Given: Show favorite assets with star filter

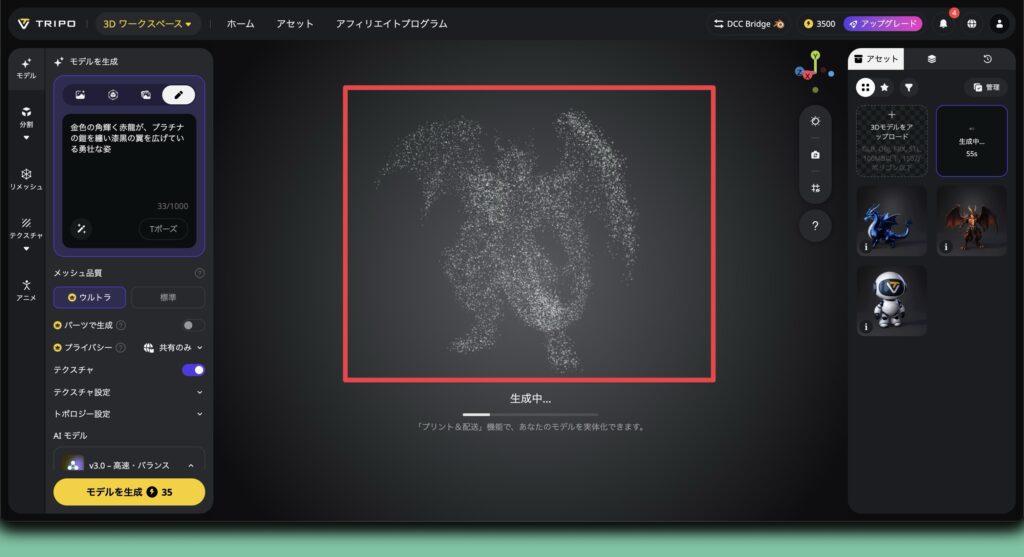Looking at the screenshot, I should coord(884,87).
